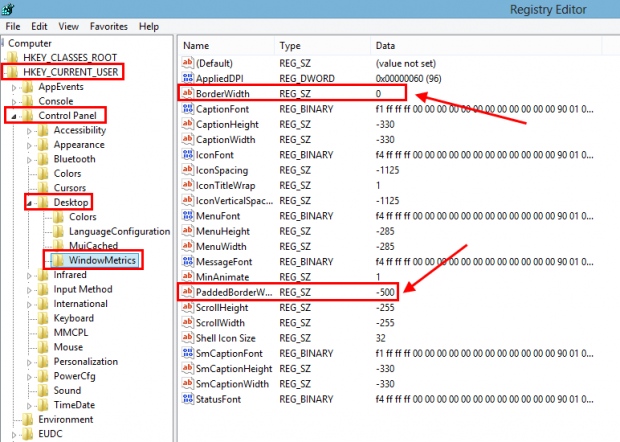The height and width of the screenshot is (442, 620).
Task: Click the WindowMetrics folder icon
Action: tap(59, 260)
